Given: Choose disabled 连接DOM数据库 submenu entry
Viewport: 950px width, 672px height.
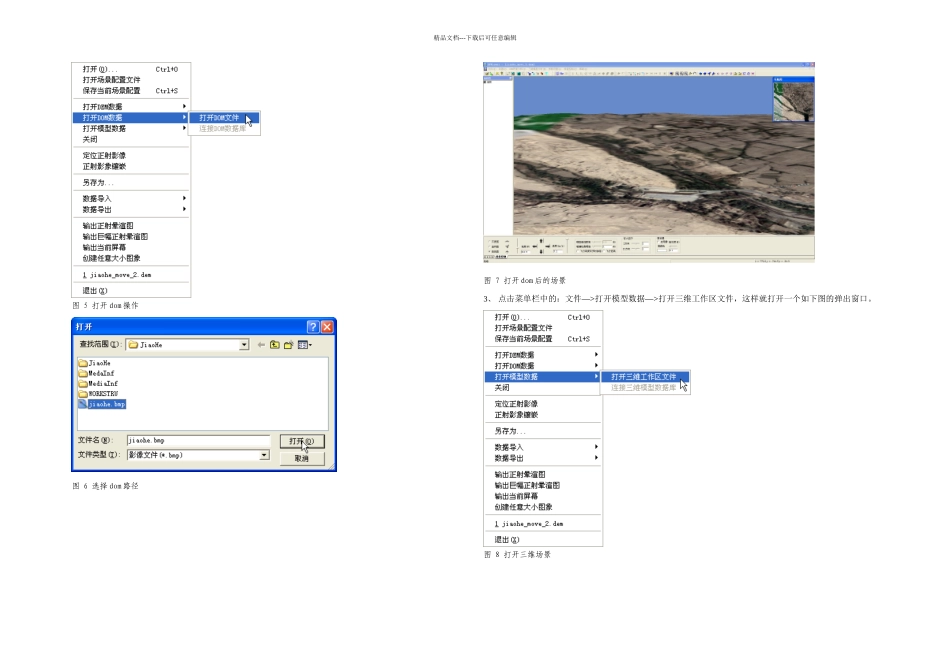Looking at the screenshot, I should click(224, 128).
